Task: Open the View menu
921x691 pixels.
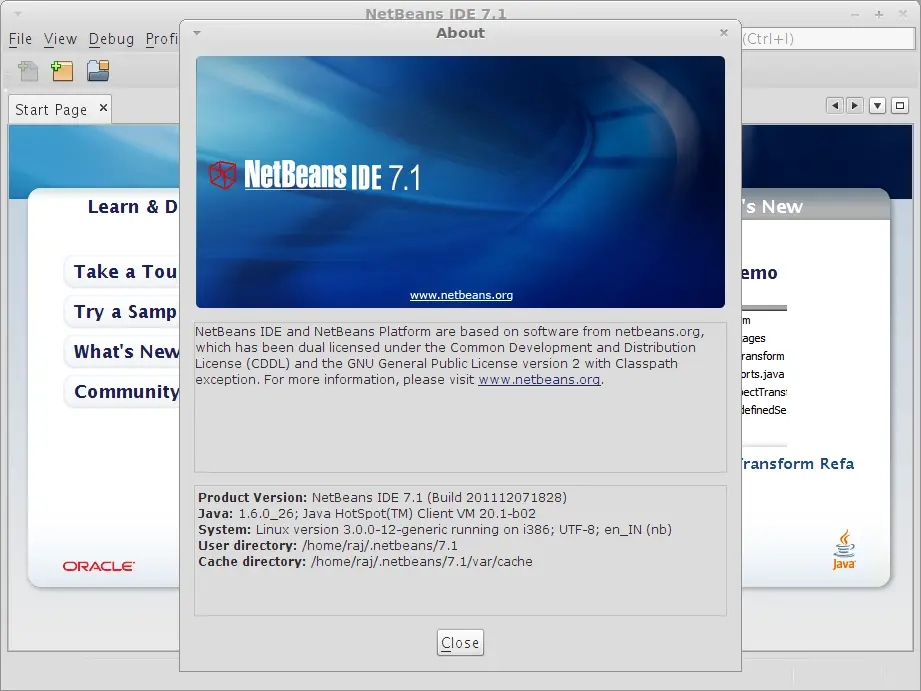Action: coord(60,39)
